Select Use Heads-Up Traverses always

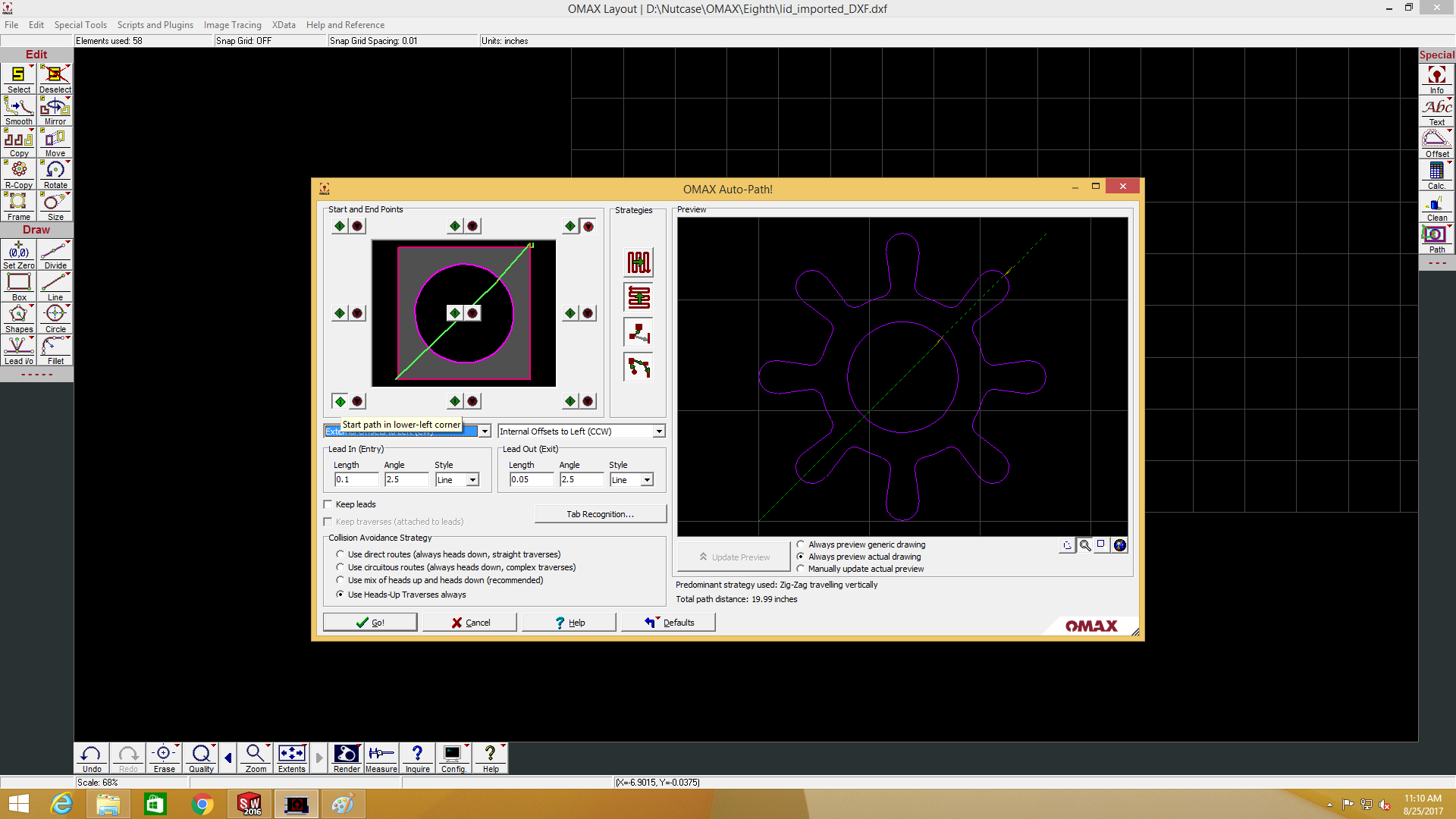340,595
